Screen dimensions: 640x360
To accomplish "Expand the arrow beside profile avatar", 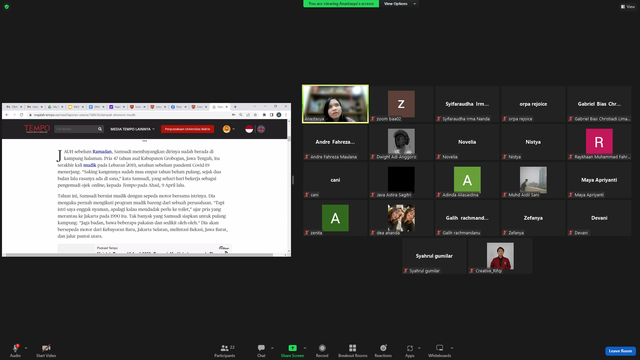I will click(233, 129).
